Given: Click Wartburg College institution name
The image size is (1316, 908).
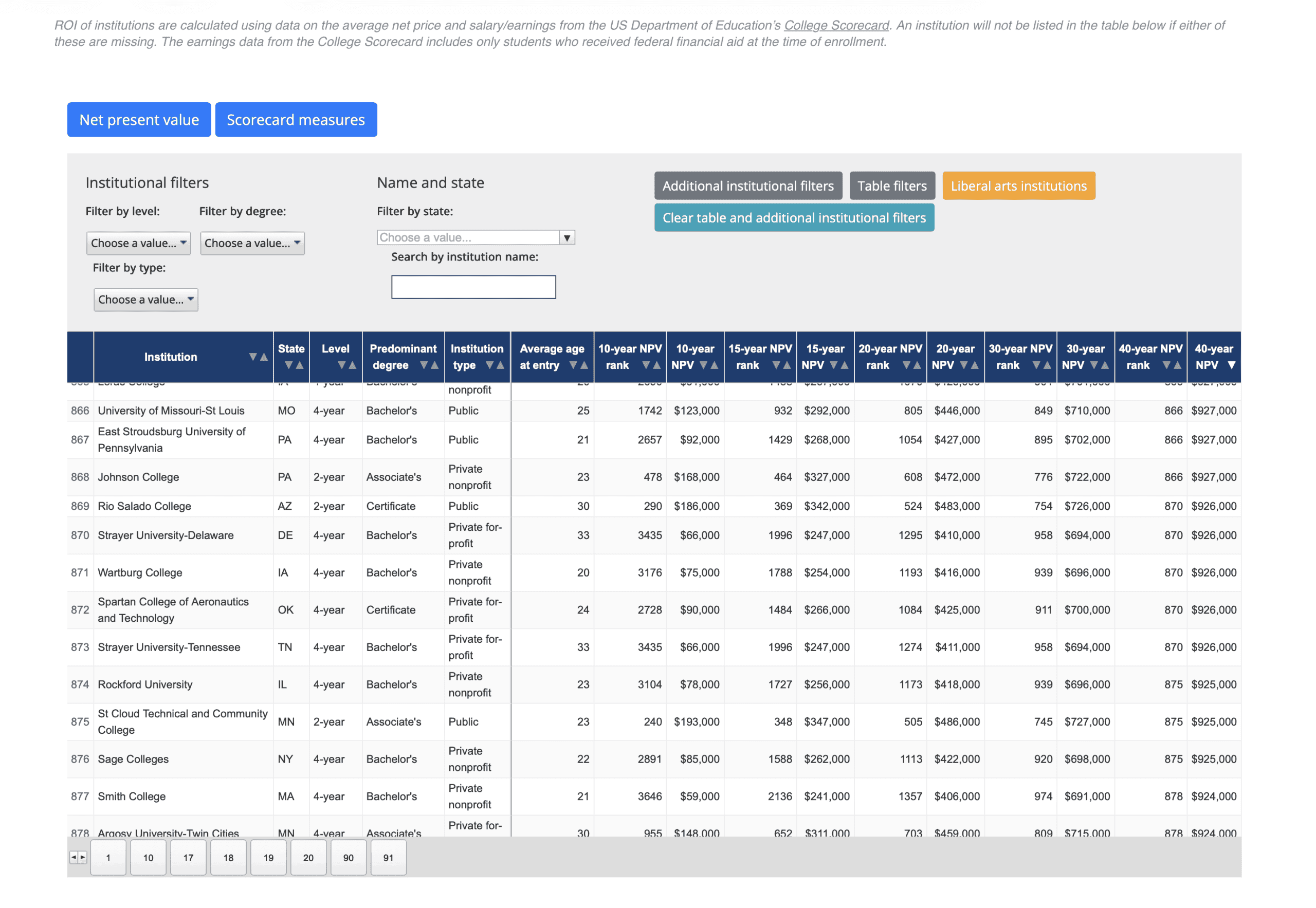Looking at the screenshot, I should (140, 573).
